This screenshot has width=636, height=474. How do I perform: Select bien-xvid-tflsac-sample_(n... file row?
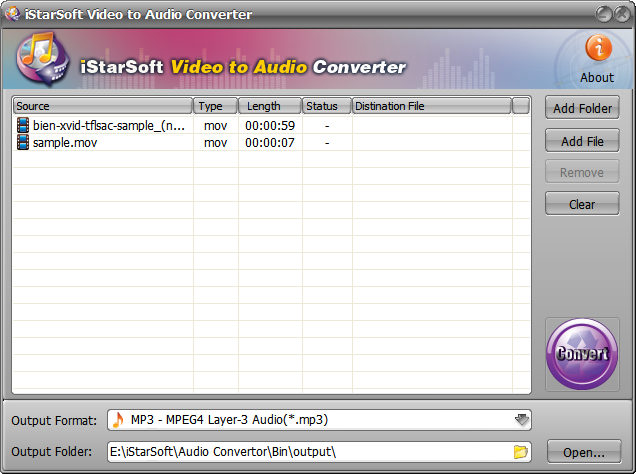pos(271,125)
